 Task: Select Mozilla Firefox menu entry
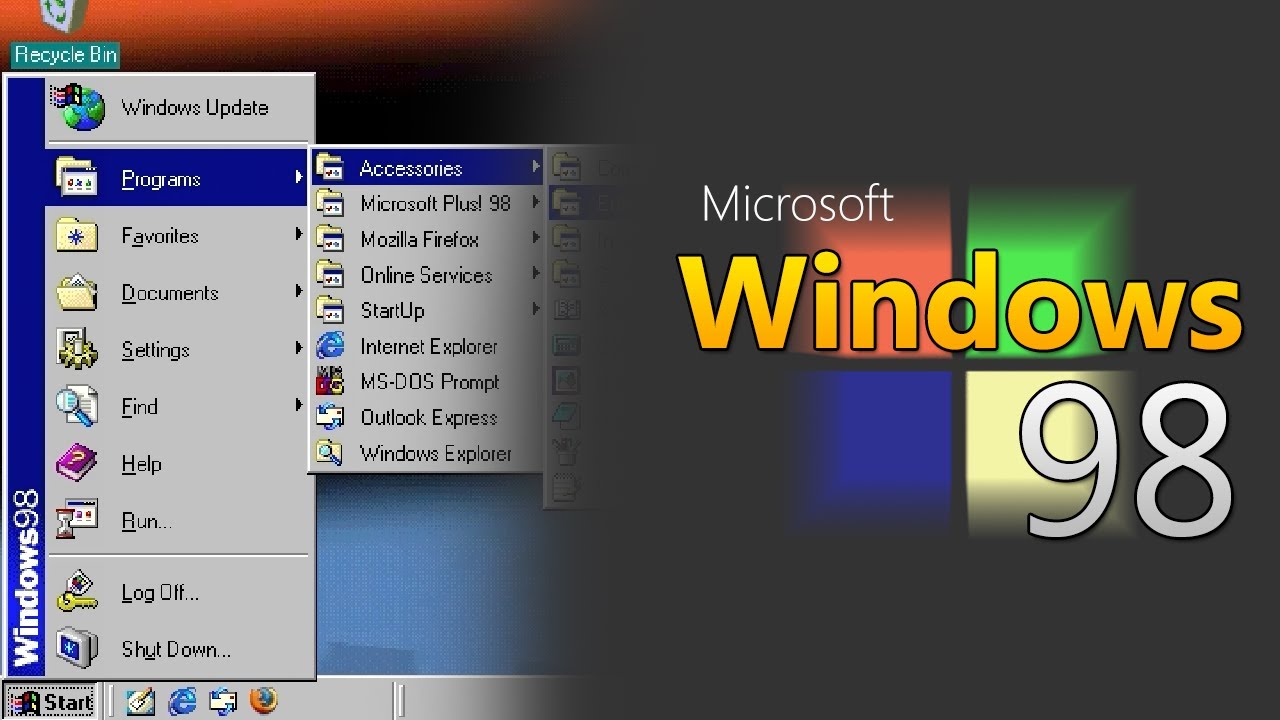pos(428,239)
